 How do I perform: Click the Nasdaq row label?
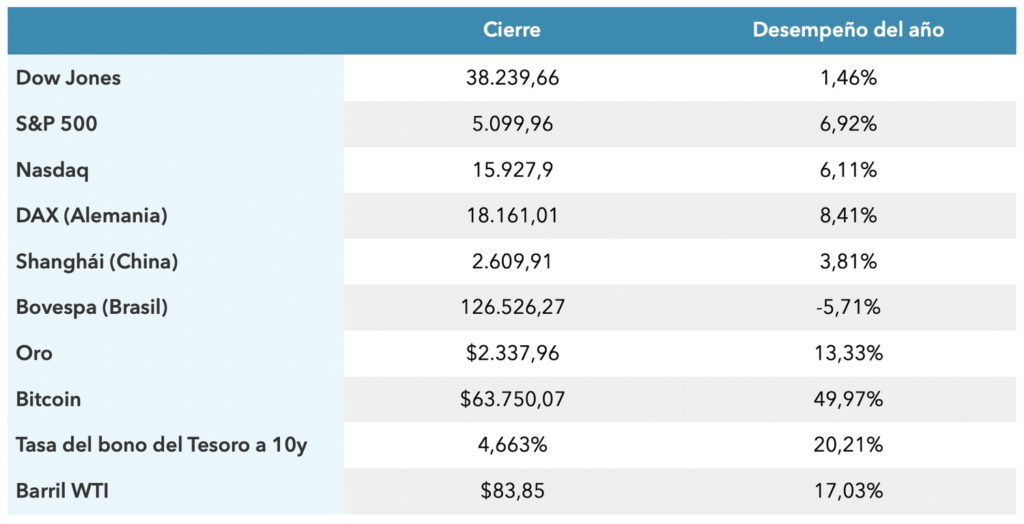click(x=52, y=170)
